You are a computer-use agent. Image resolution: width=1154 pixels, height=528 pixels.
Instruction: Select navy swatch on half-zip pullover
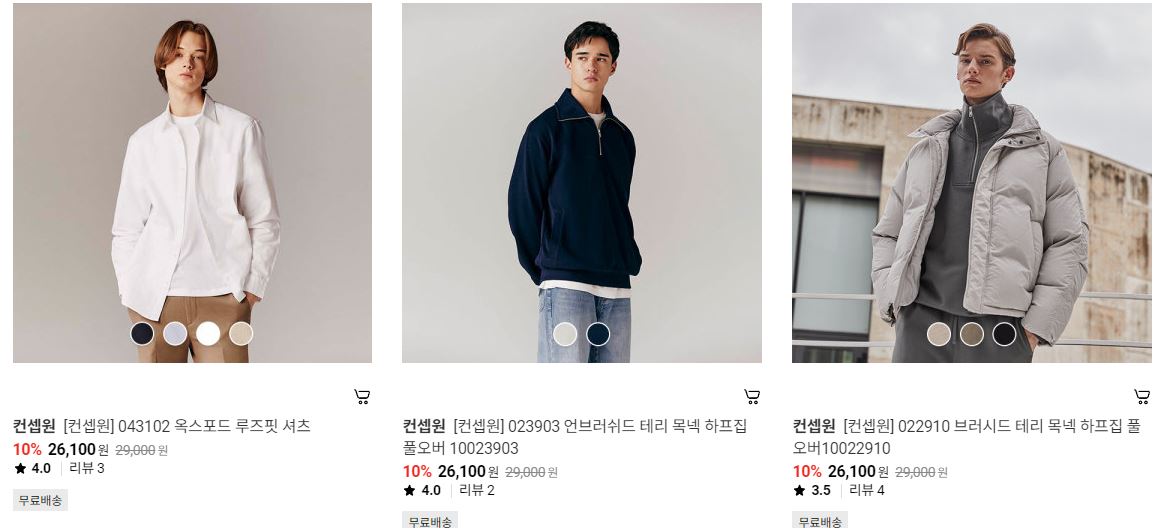[x=598, y=334]
